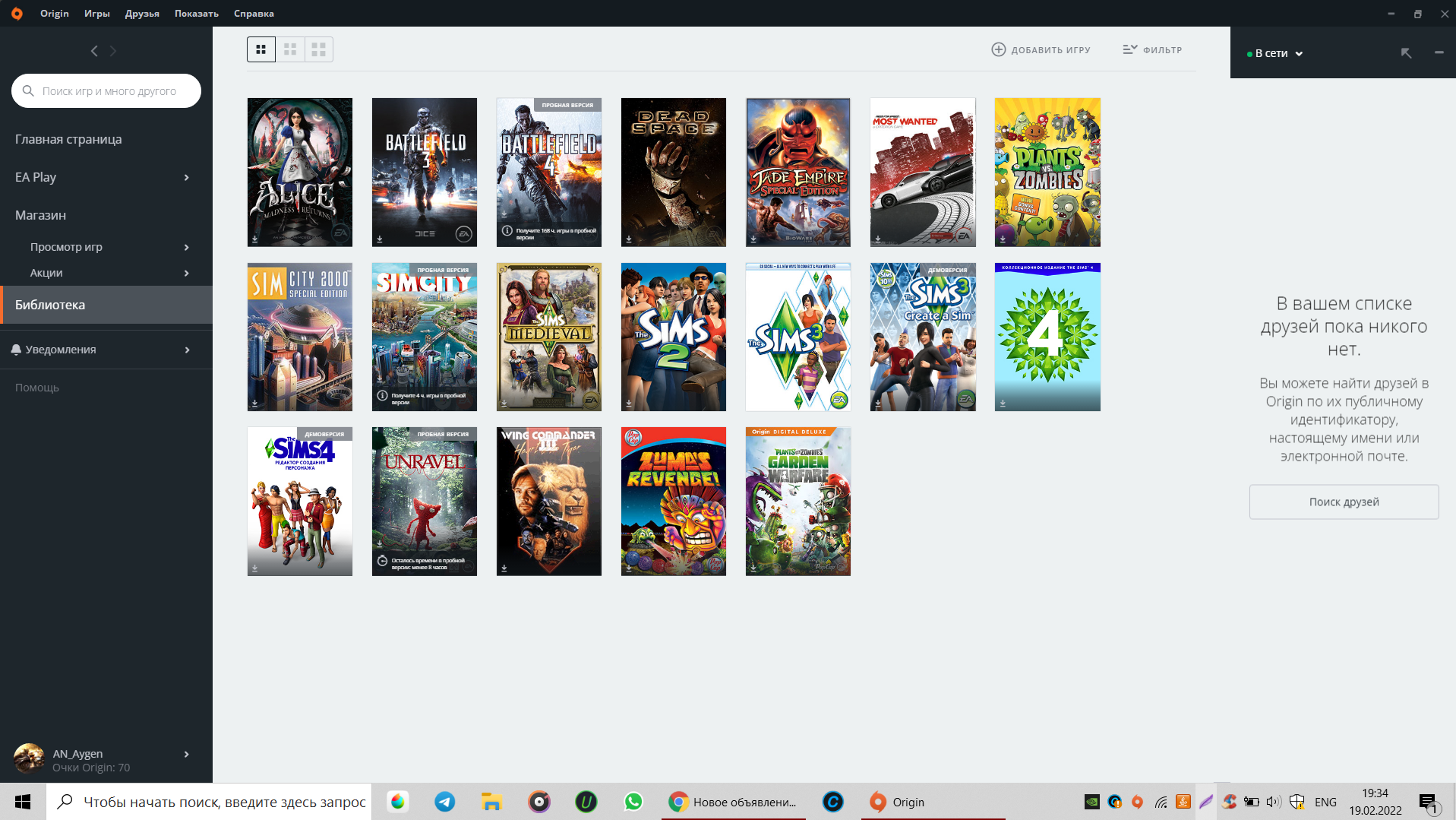The height and width of the screenshot is (820, 1456).
Task: Click the add game plus icon
Action: (998, 49)
